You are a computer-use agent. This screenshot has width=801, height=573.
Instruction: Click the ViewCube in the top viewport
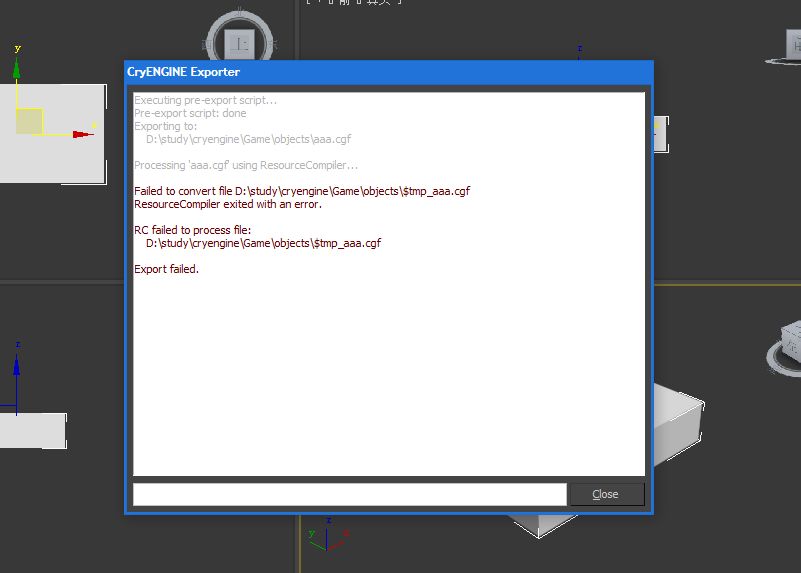point(240,42)
